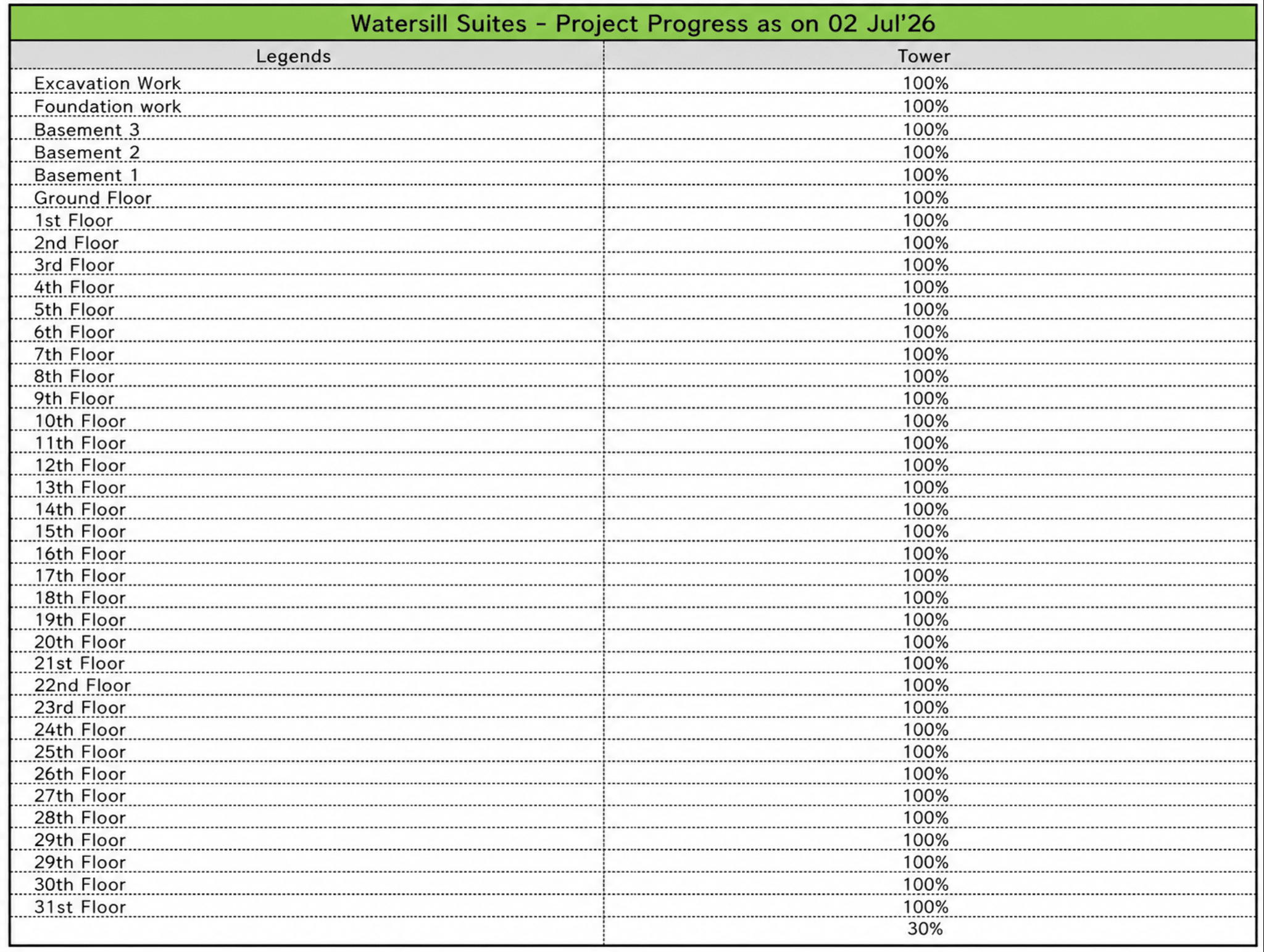
Task: Click the "11th Floor" label
Action: pos(80,443)
